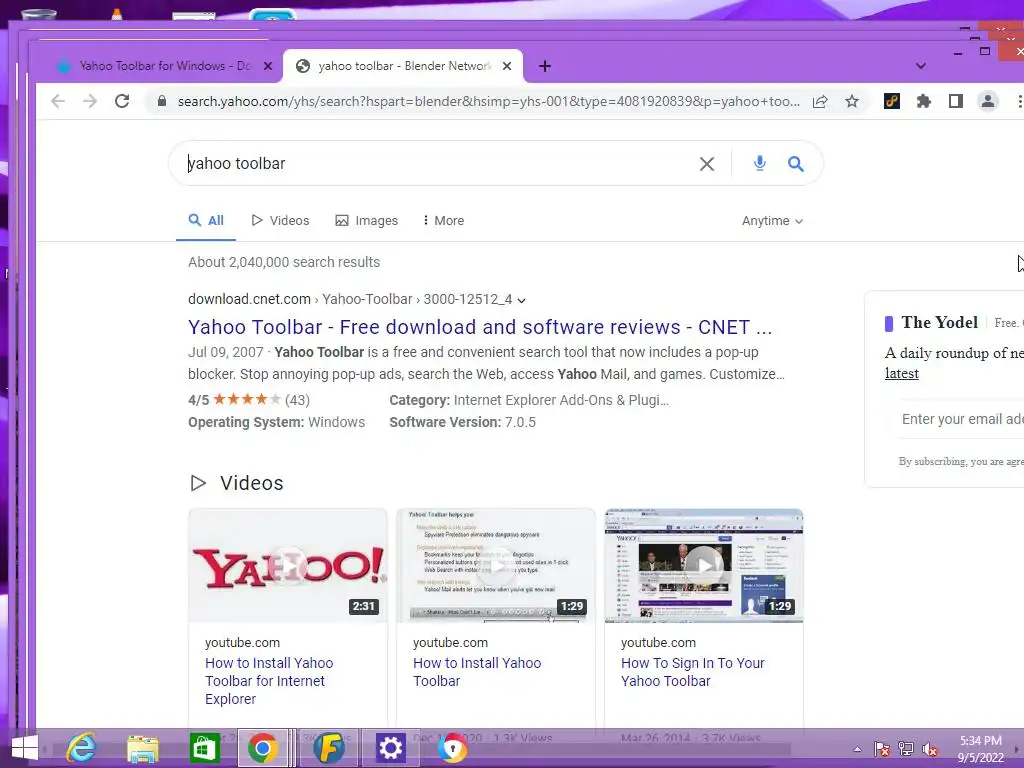1024x768 pixels.
Task: Share this page from address bar
Action: click(x=820, y=101)
